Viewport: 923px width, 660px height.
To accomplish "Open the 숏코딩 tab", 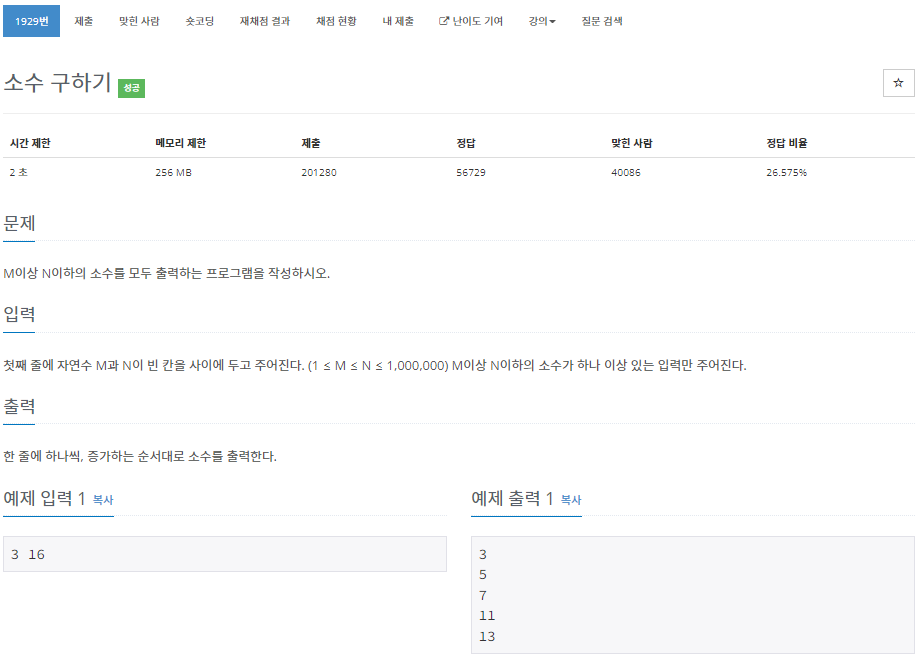I will (200, 21).
